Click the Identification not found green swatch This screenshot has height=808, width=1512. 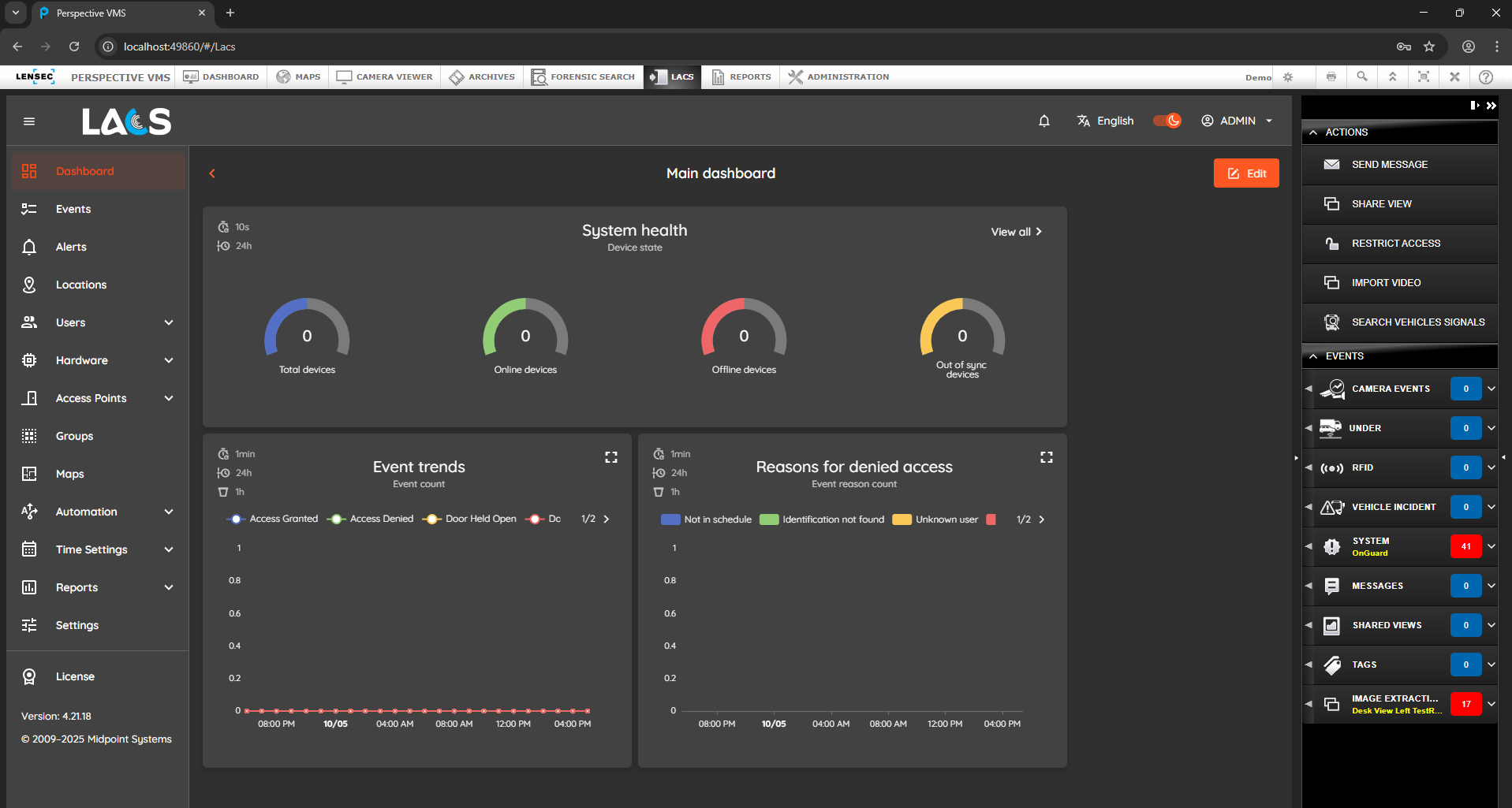click(768, 519)
